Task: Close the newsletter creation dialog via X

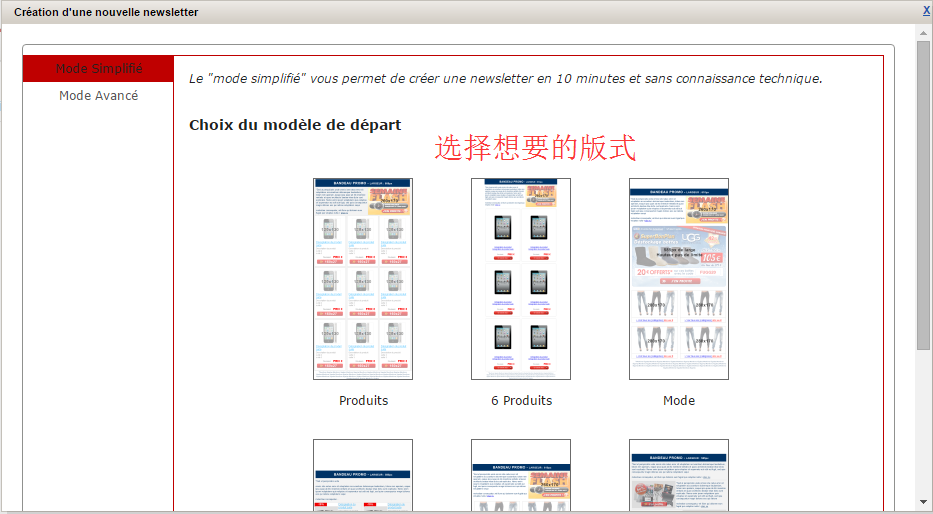Action: coord(926,10)
